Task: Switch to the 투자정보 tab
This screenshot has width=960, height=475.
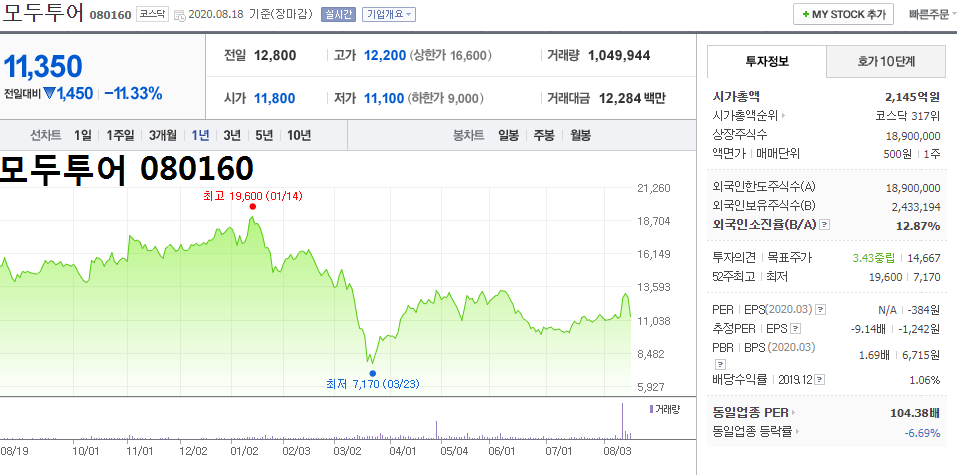Action: 767,61
